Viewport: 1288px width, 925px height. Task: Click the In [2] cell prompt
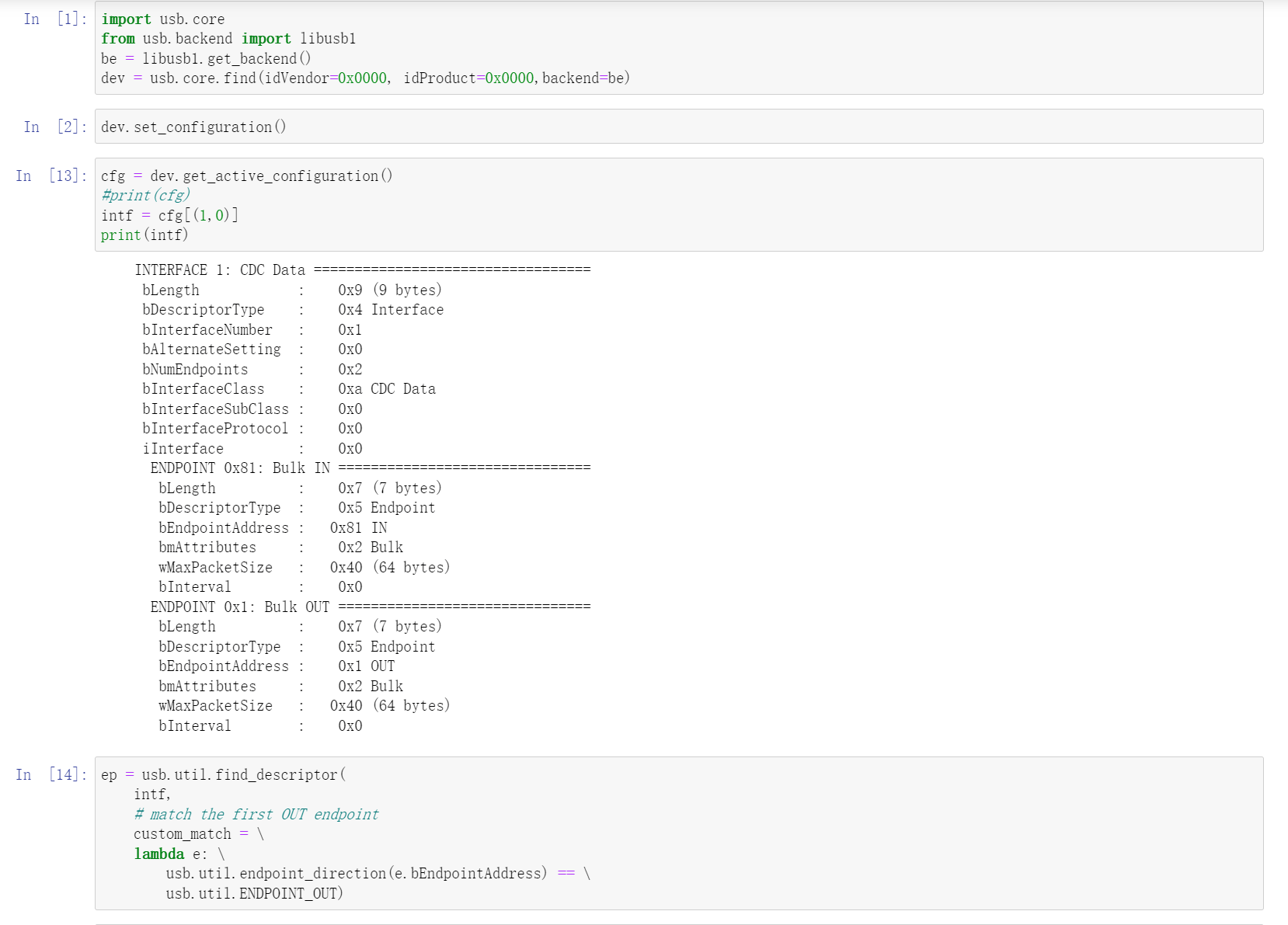[x=53, y=127]
